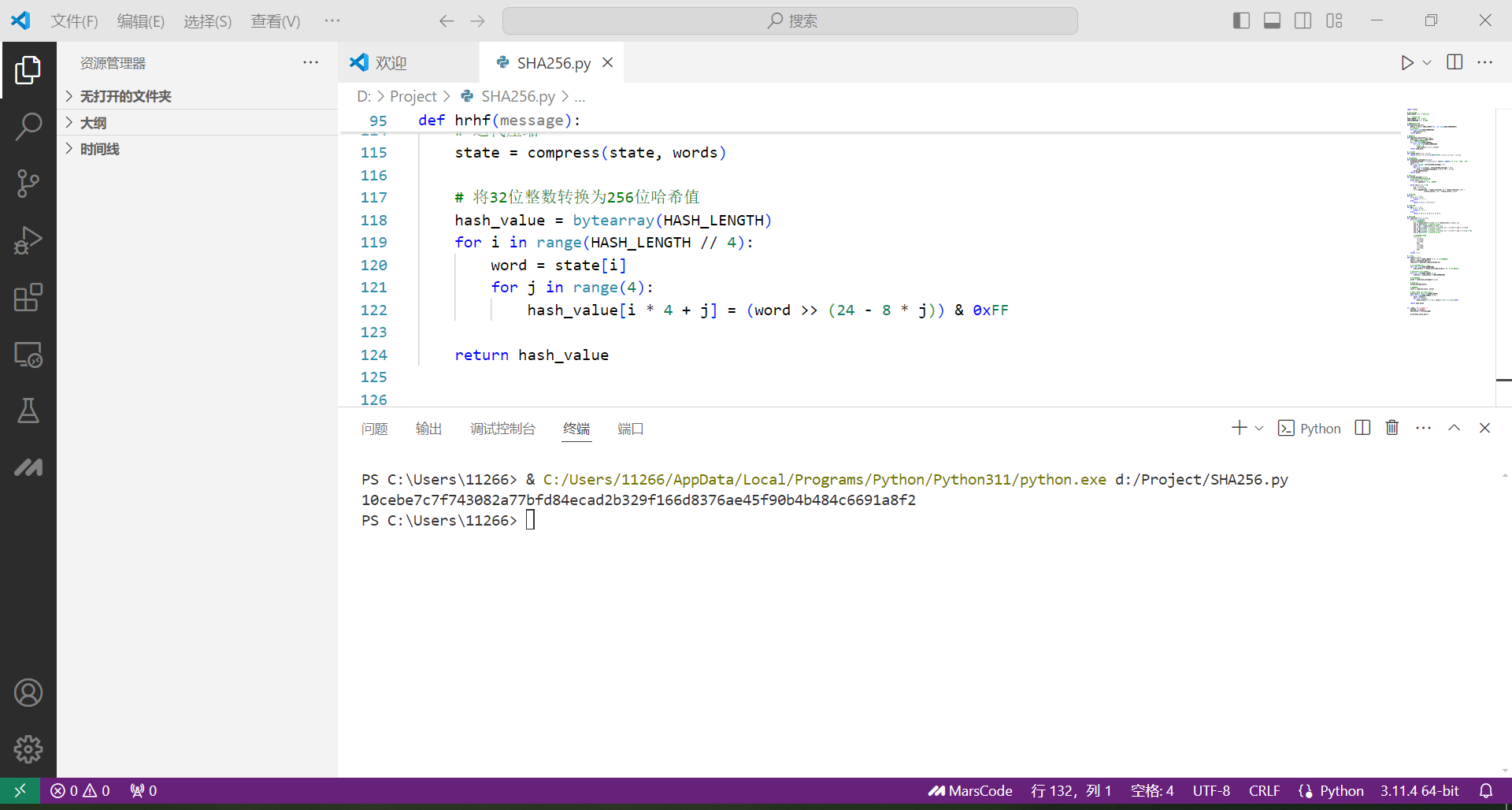Toggle the bottom panel layout button
This screenshot has height=810, width=1512.
1272,20
